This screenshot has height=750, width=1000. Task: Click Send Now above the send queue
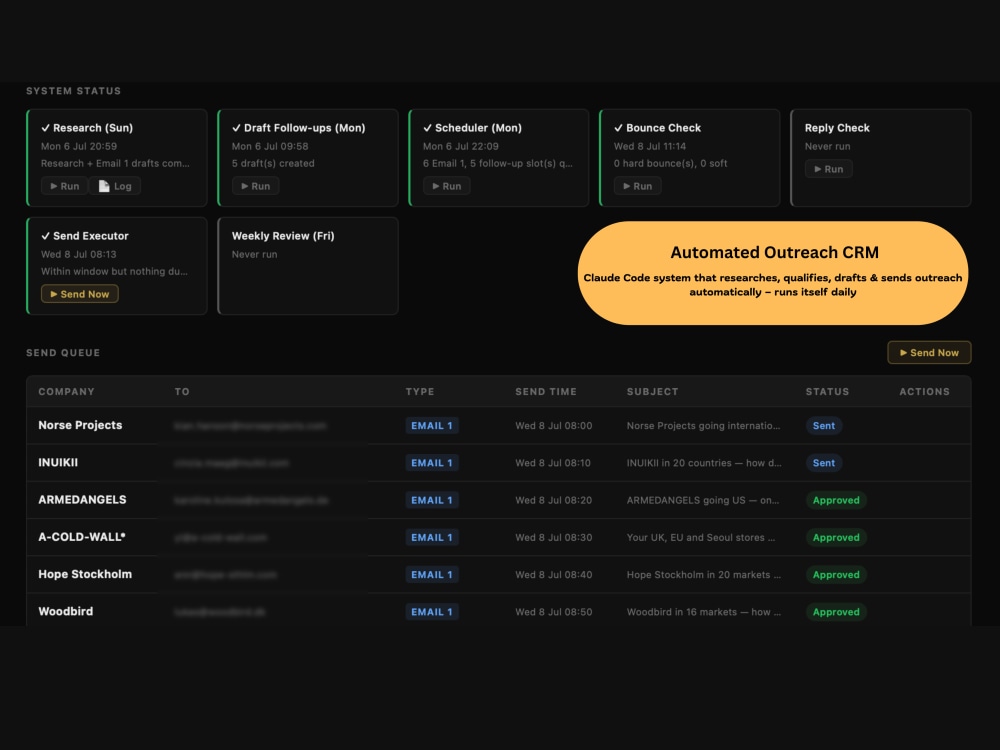929,353
